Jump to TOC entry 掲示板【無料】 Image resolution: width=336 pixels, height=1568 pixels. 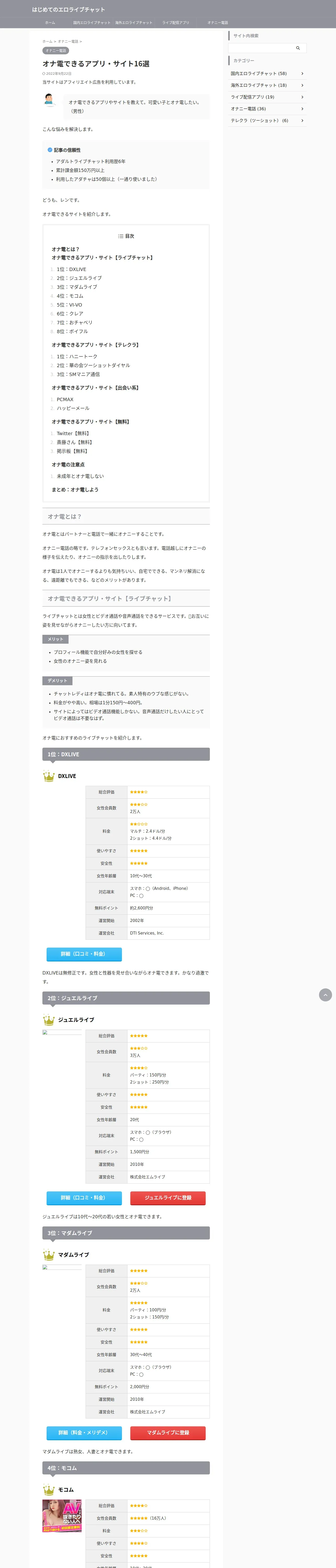(x=72, y=451)
